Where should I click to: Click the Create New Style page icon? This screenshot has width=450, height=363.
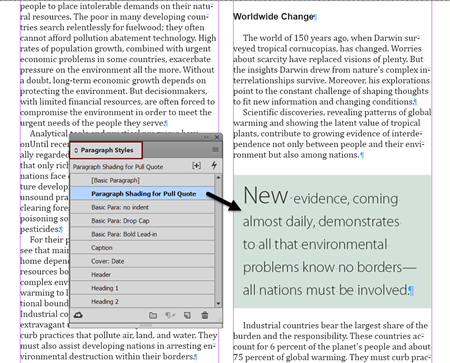[187, 315]
